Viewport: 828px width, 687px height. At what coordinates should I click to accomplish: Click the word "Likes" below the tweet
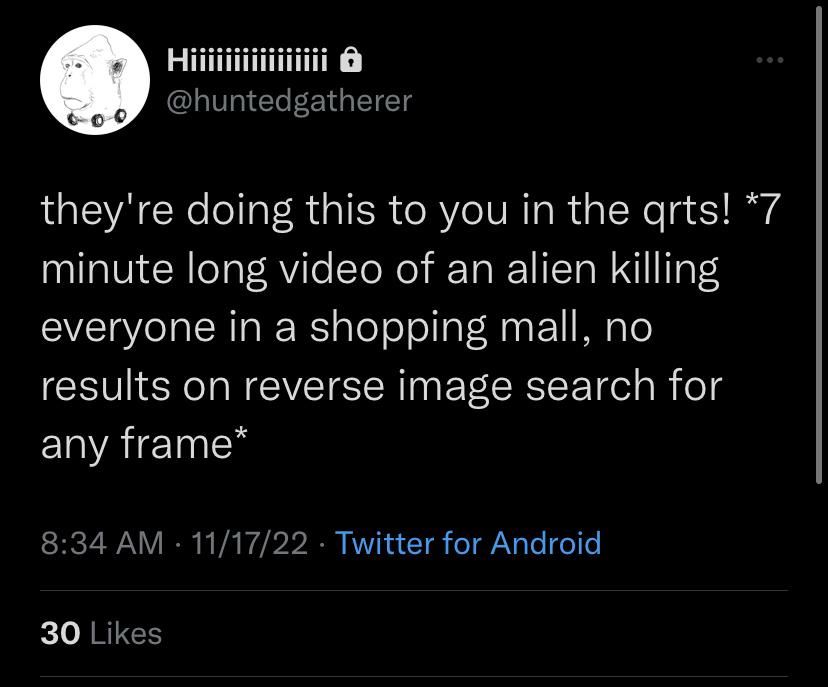tap(126, 633)
